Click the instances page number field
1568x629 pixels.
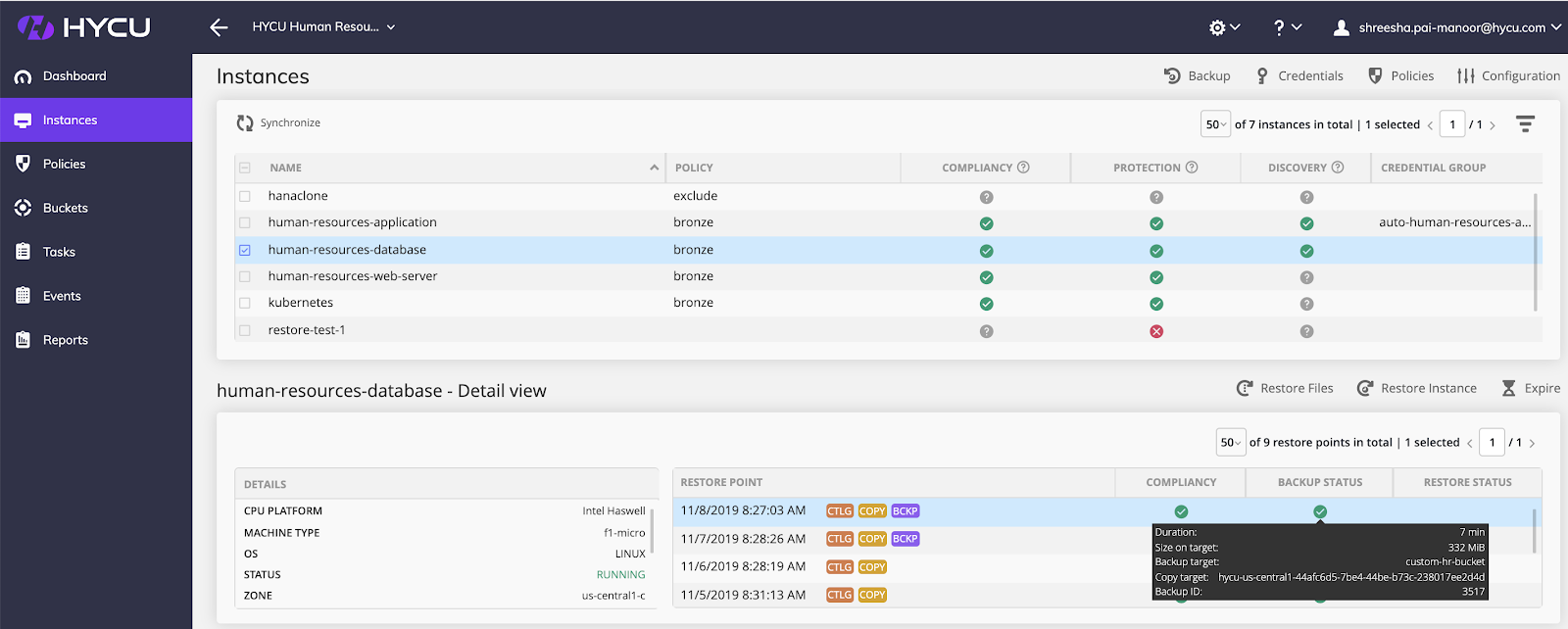1452,124
